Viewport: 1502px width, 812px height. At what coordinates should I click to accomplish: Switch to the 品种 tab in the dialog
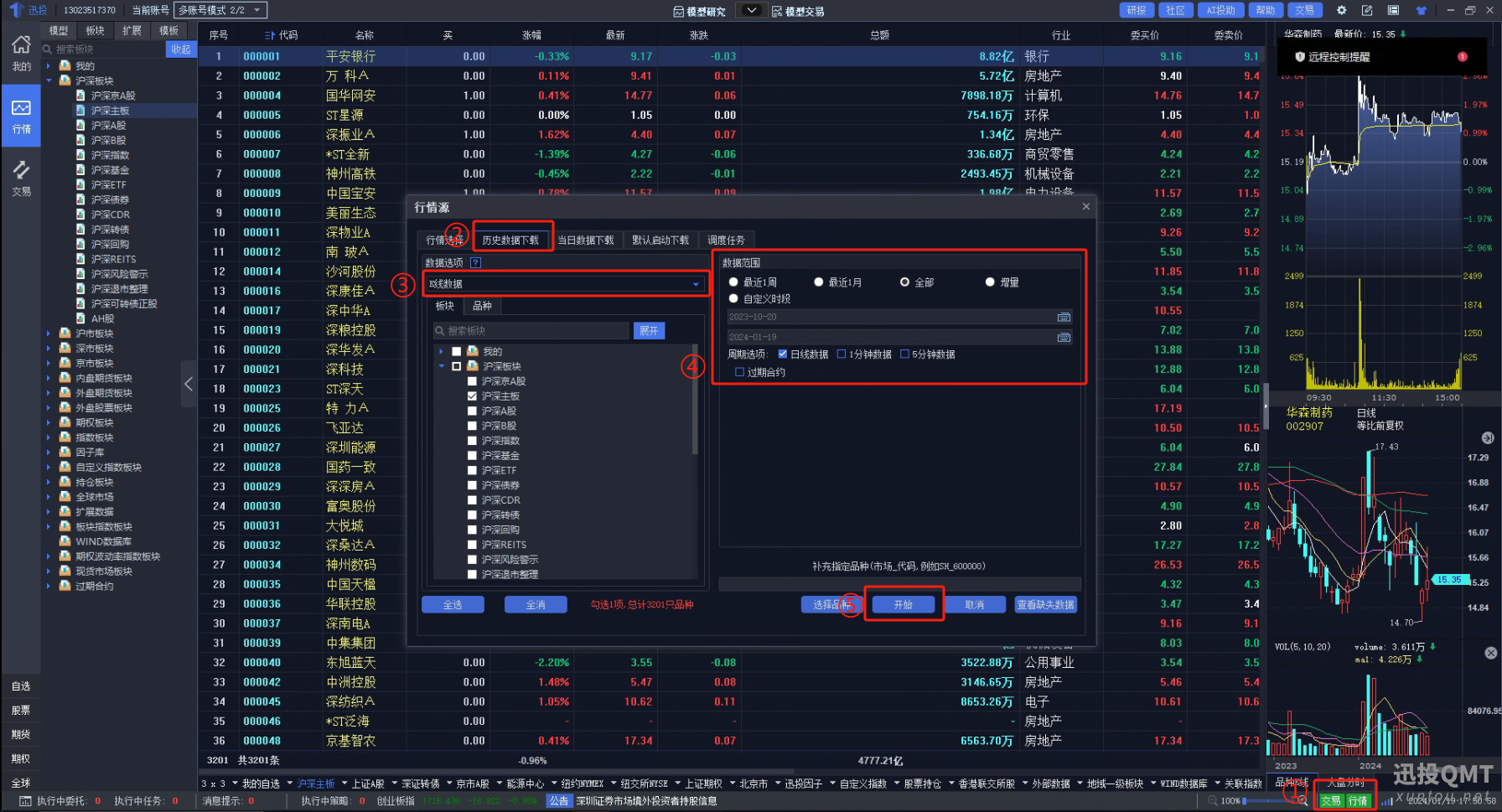pos(482,306)
